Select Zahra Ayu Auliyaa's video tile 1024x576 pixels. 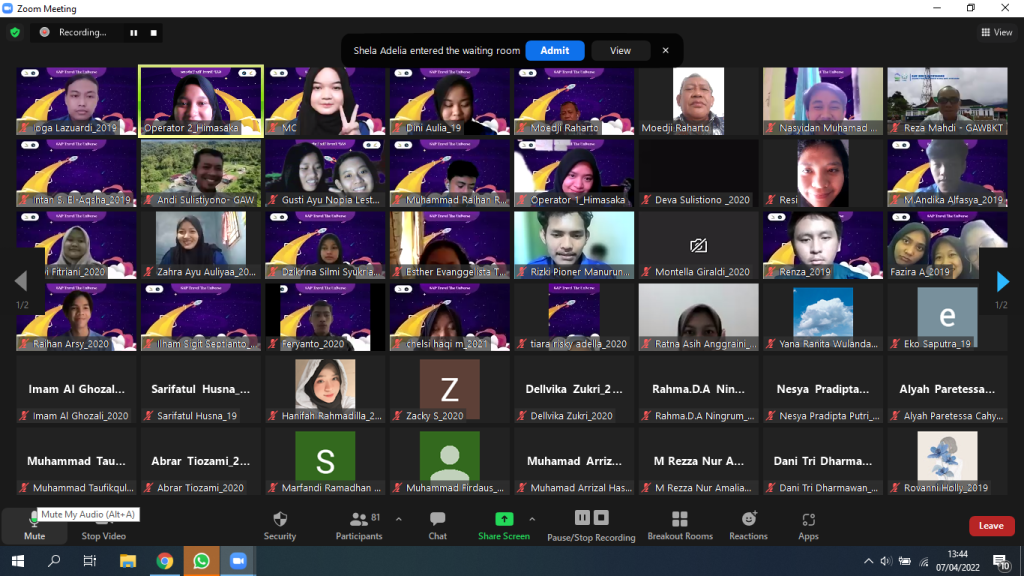pos(200,245)
